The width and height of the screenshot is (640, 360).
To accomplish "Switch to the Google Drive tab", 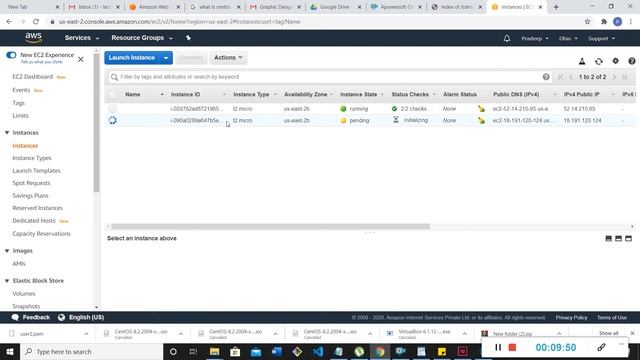I will 336,7.
